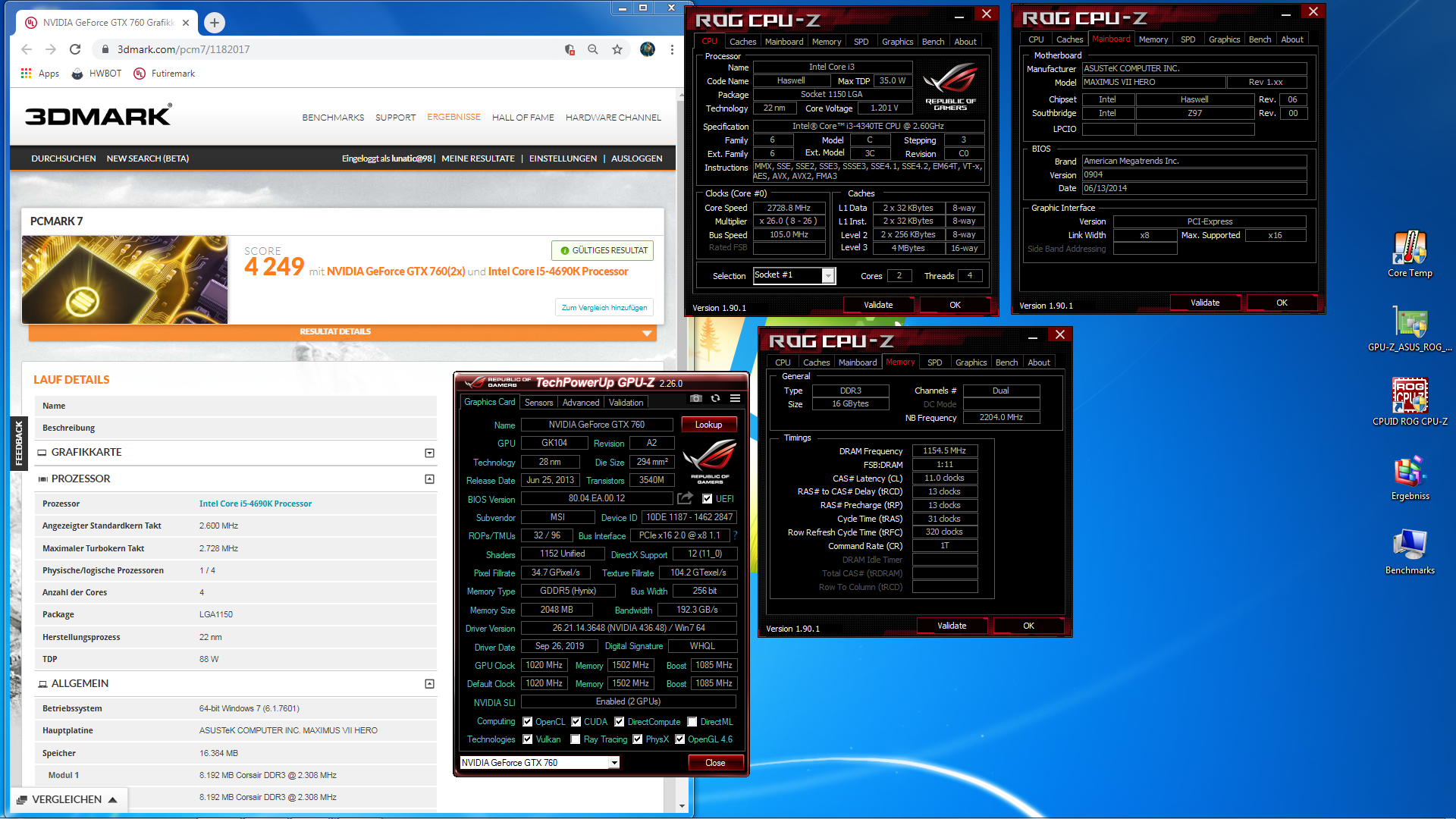Image resolution: width=1456 pixels, height=819 pixels.
Task: Click the PCMark 7 result thumbnail image
Action: [124, 280]
